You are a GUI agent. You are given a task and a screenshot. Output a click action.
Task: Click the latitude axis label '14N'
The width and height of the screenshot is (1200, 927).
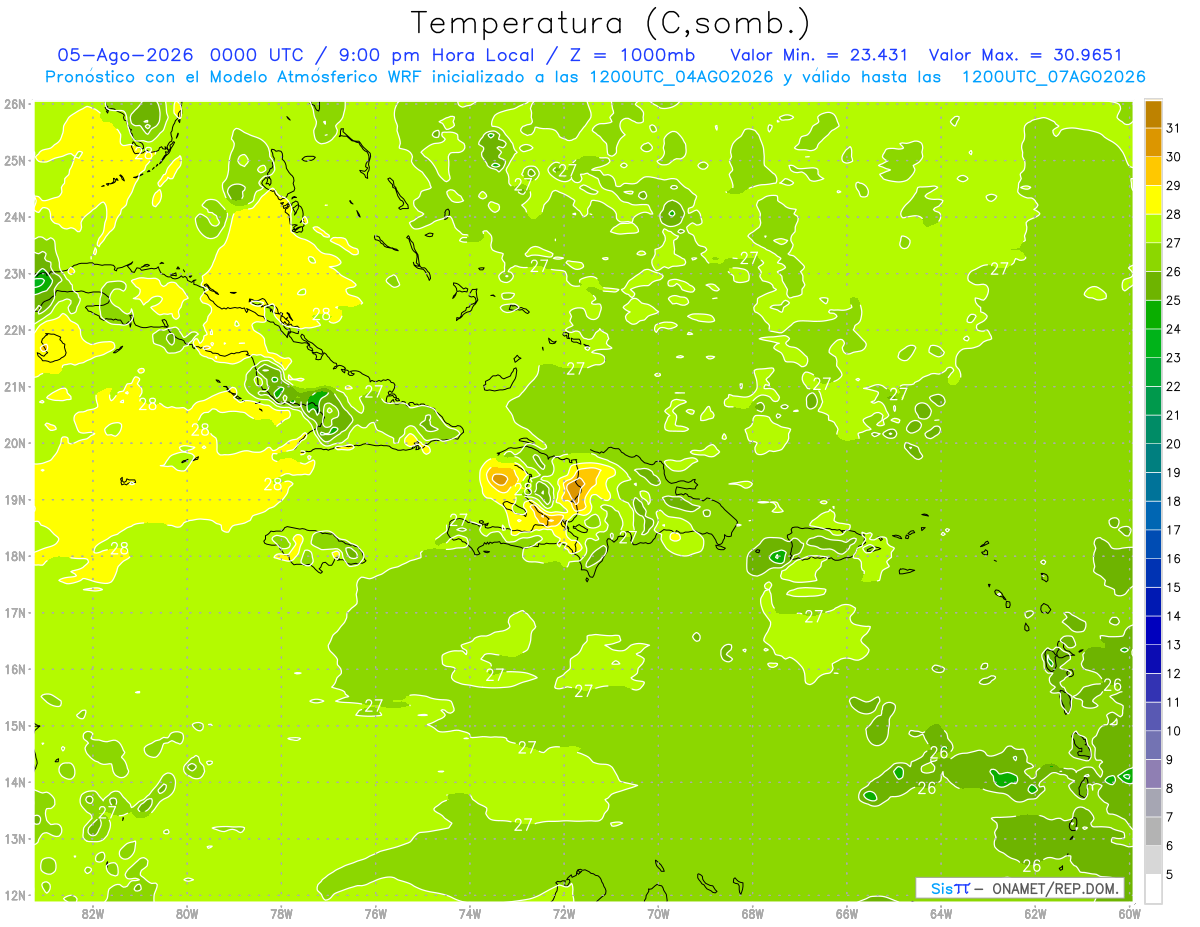pos(14,782)
